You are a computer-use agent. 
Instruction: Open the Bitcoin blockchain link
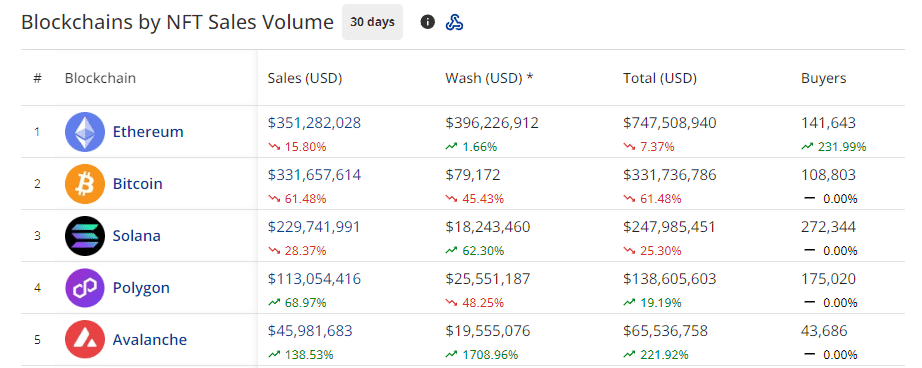(138, 184)
